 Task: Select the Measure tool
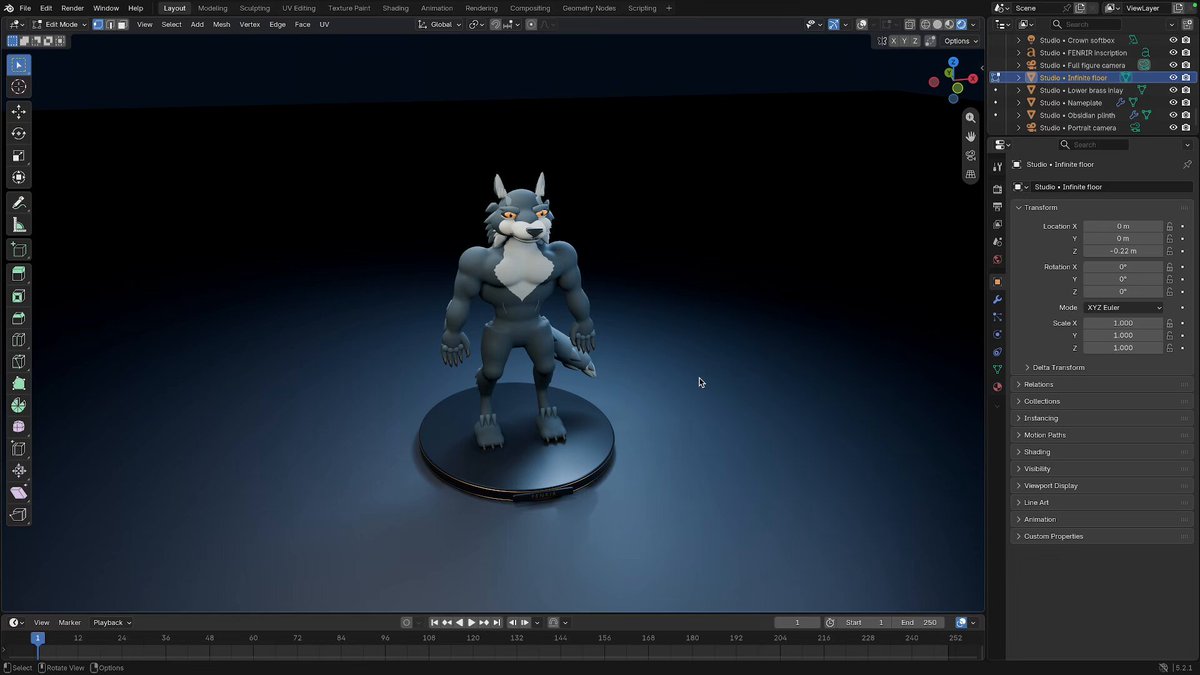pos(18,225)
